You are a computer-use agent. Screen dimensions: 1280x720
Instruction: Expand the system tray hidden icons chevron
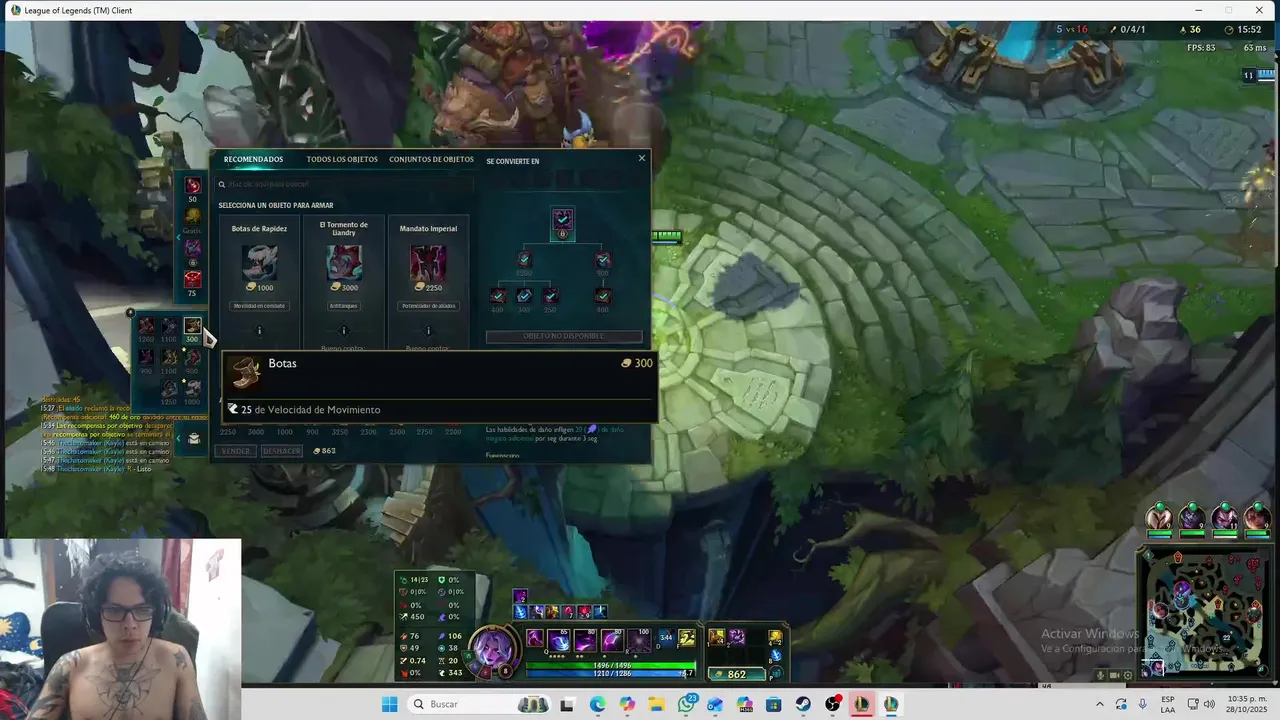1099,704
